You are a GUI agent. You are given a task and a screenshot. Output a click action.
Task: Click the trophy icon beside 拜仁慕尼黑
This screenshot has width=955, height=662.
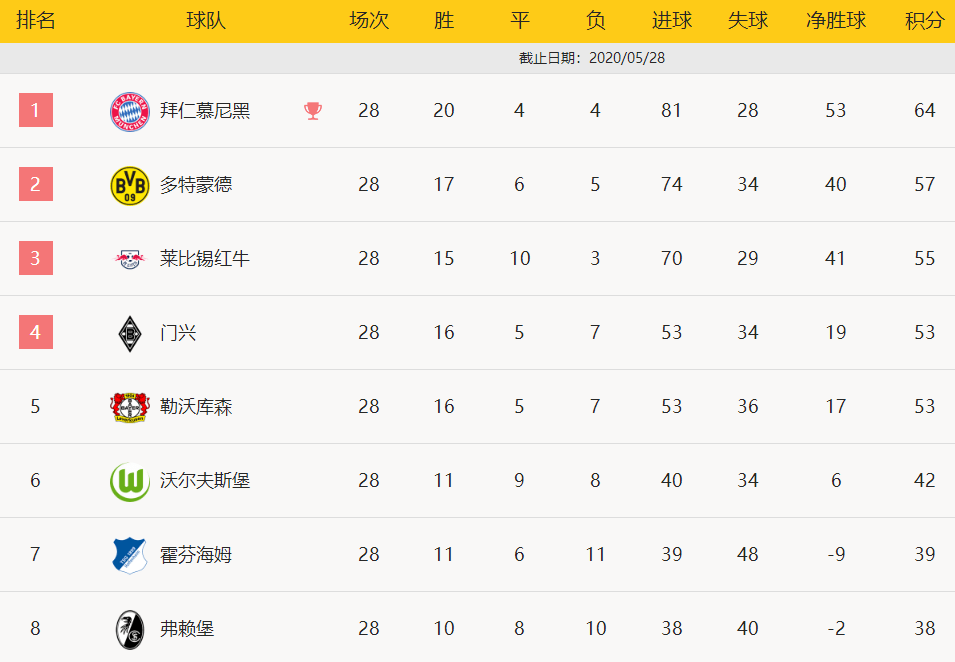pyautogui.click(x=313, y=111)
